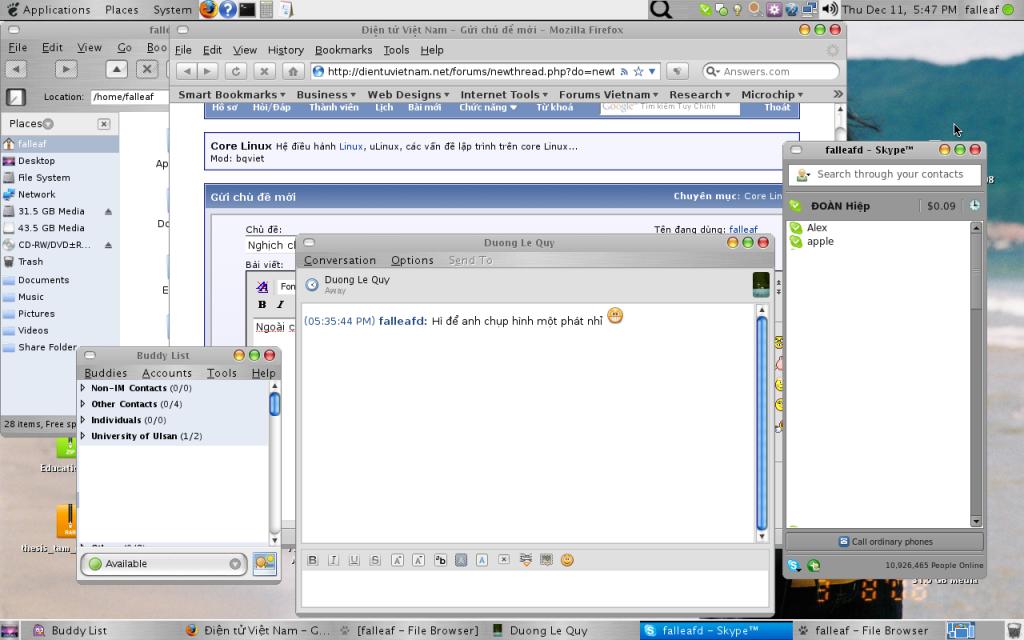The width and height of the screenshot is (1024, 640).
Task: Select apple contact in Skype
Action: click(x=820, y=241)
